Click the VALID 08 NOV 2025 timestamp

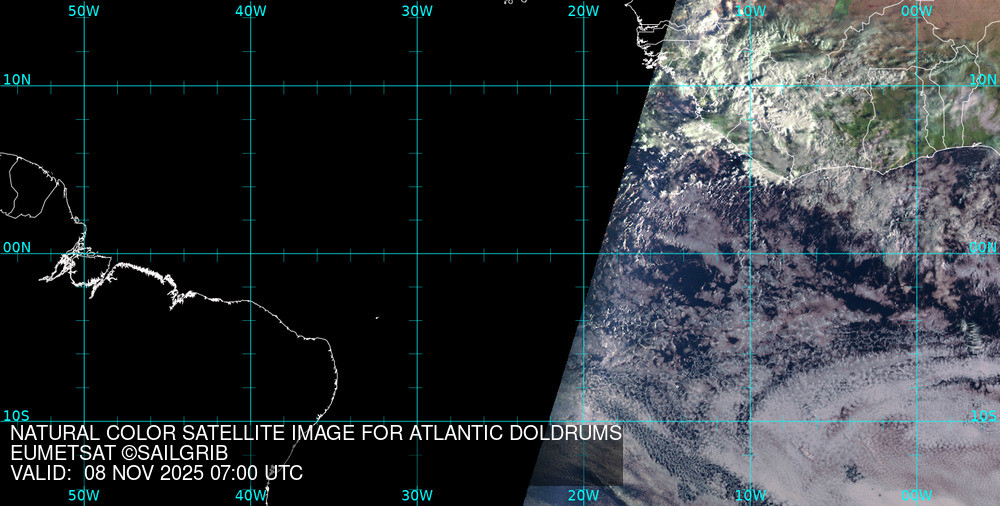(156, 473)
